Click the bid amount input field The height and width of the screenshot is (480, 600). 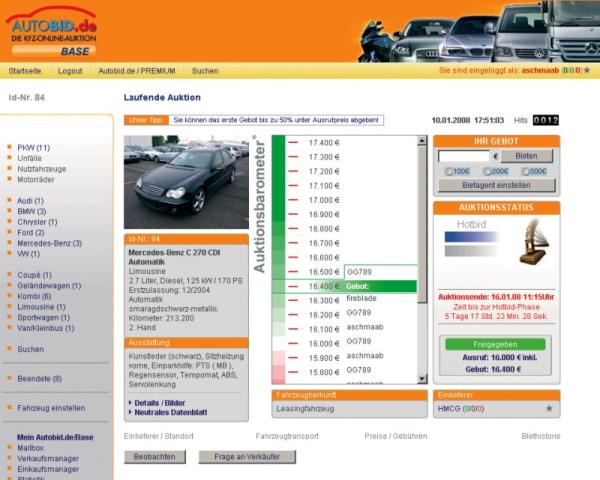coord(464,156)
